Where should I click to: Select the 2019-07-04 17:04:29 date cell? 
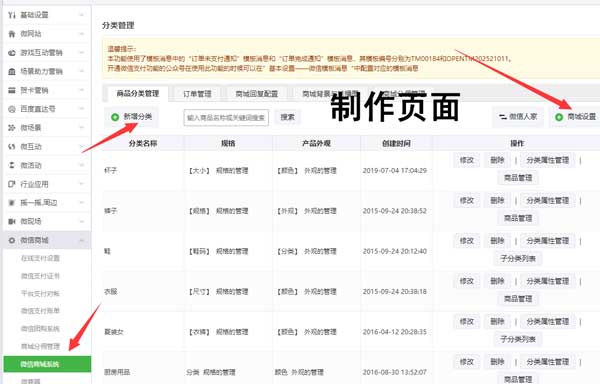pos(395,171)
